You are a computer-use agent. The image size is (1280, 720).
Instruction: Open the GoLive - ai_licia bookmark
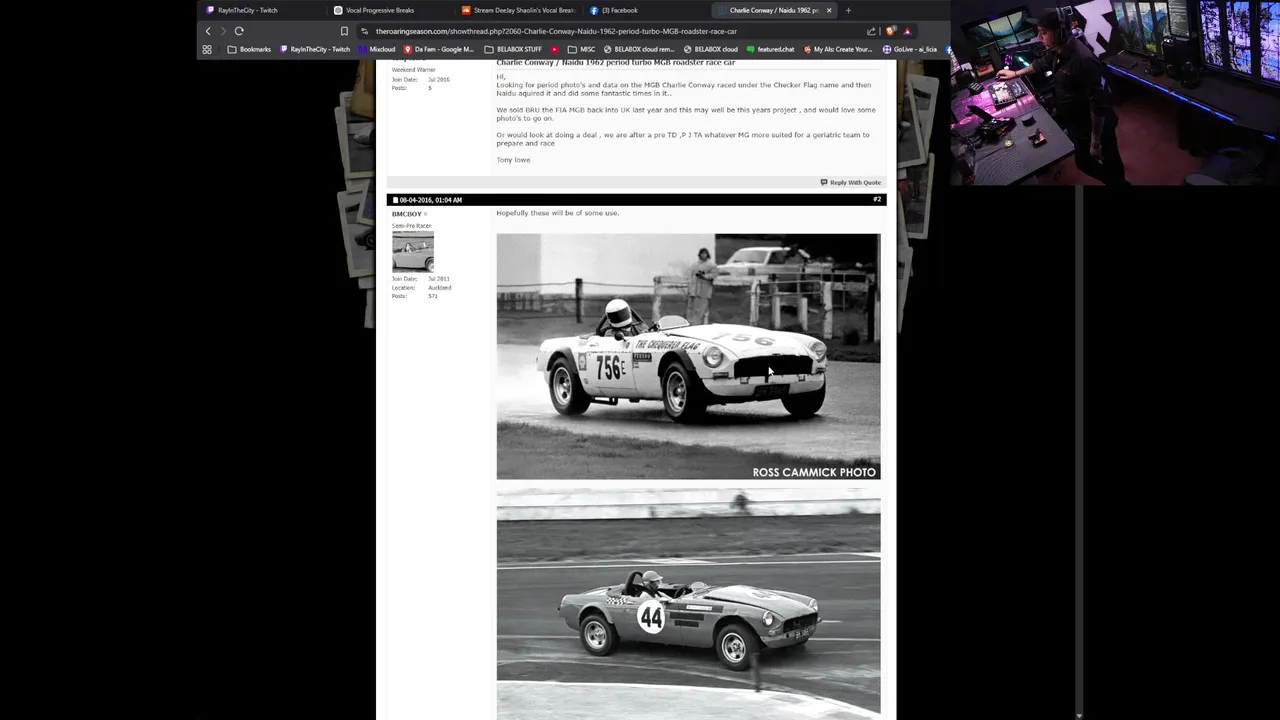[909, 49]
